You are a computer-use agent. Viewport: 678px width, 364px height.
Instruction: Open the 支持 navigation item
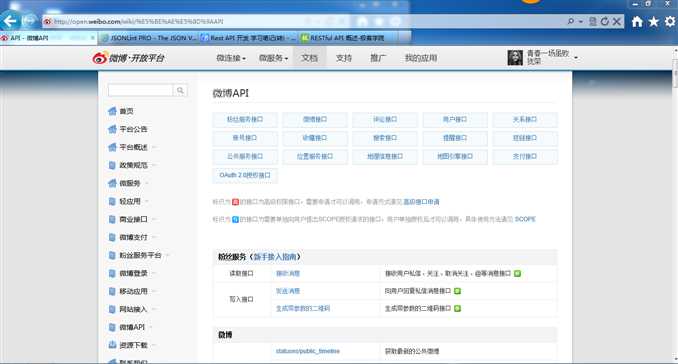[344, 58]
